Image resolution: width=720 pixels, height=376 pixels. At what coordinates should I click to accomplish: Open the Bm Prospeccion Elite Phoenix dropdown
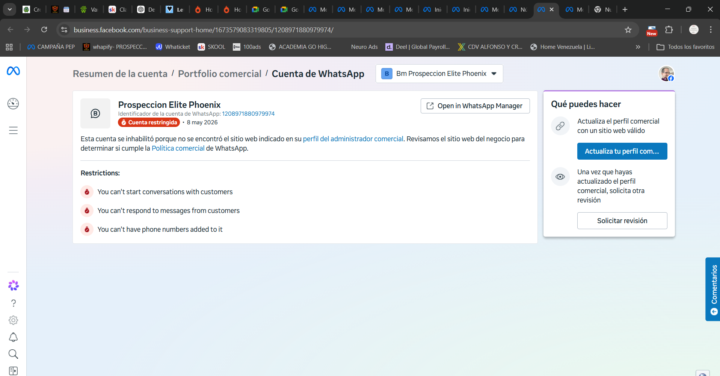click(439, 73)
